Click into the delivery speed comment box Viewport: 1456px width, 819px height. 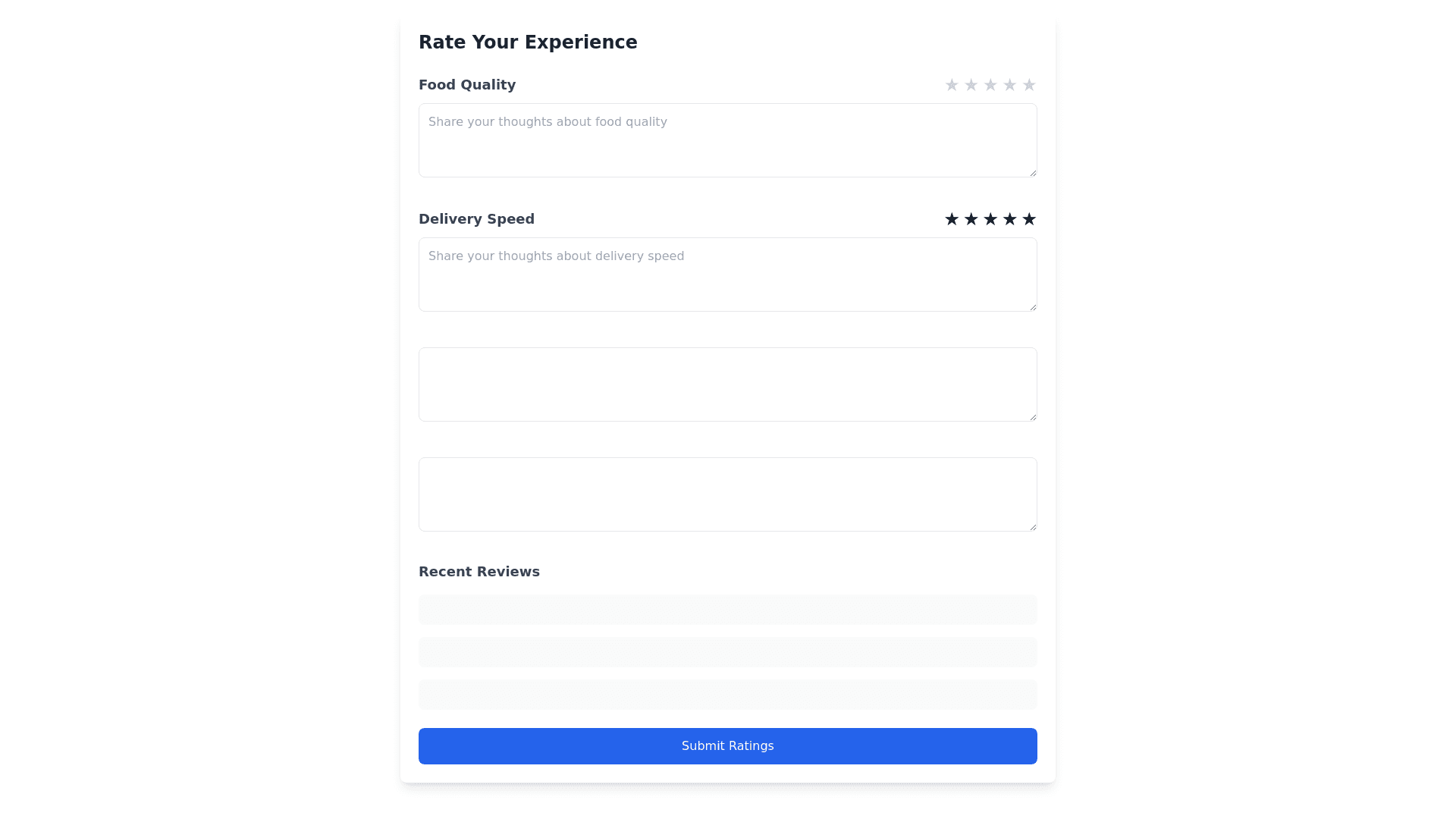click(727, 275)
